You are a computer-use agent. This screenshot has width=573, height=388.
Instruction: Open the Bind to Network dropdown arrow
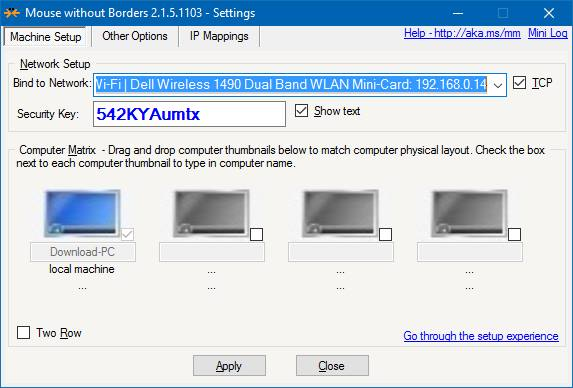(497, 85)
